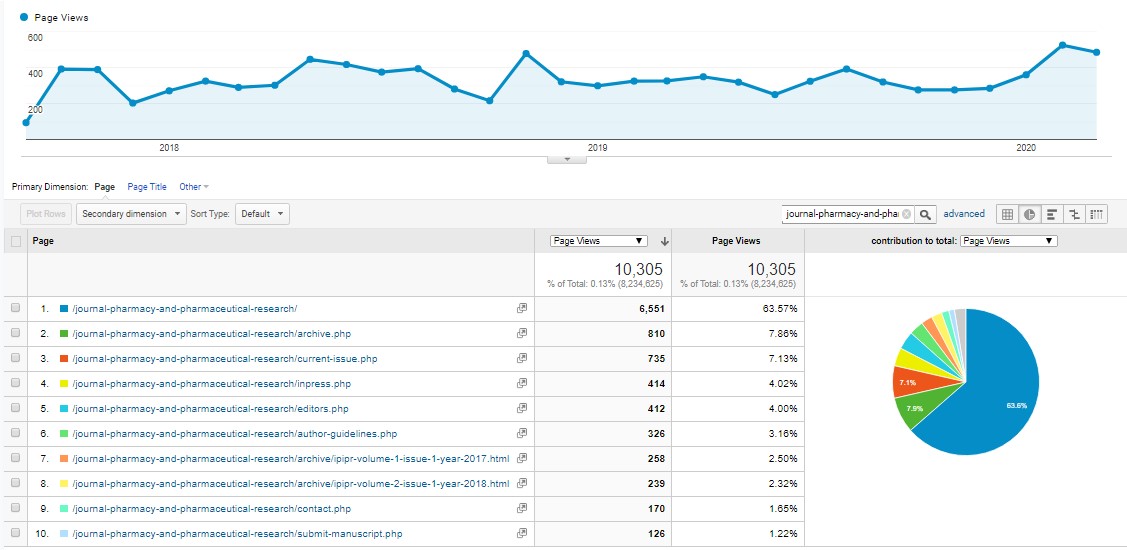Screen dimensions: 1127x550
Task: Select all rows with header checkbox
Action: pos(15,241)
